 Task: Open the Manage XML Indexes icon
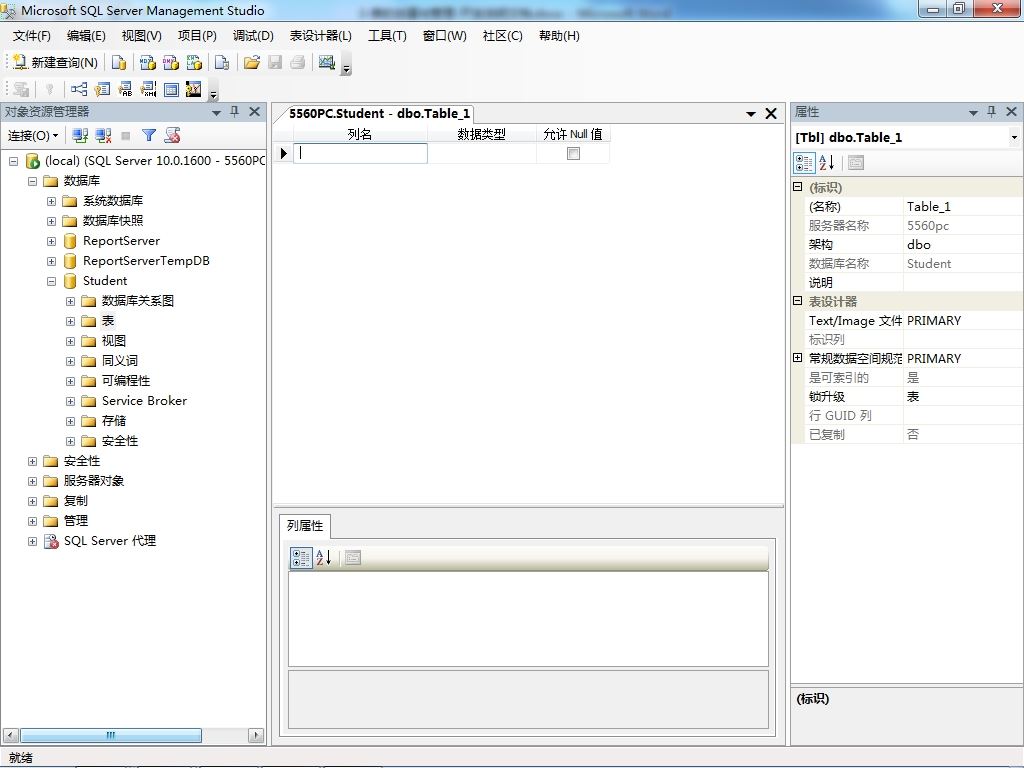pyautogui.click(x=148, y=89)
